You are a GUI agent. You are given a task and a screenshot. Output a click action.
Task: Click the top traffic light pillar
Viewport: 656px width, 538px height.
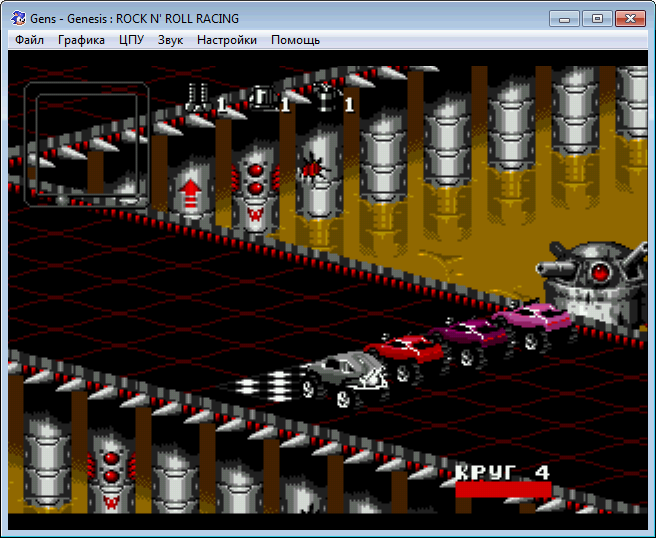pos(255,190)
